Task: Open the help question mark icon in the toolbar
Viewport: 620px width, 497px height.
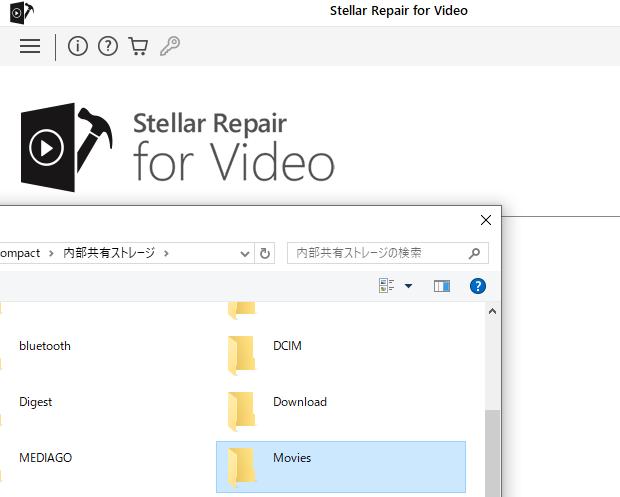Action: (x=108, y=46)
